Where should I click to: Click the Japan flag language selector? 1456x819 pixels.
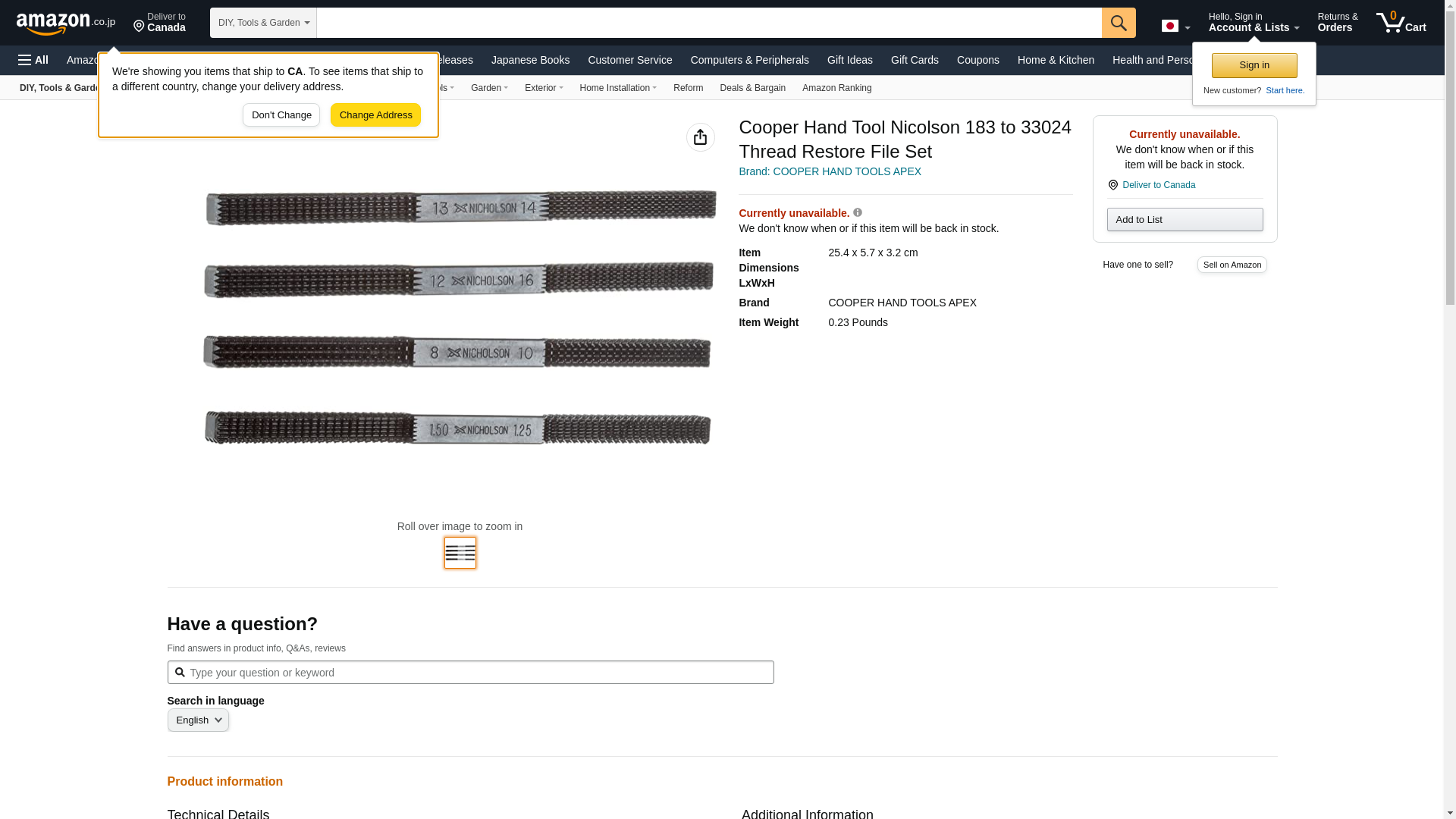(x=1175, y=27)
